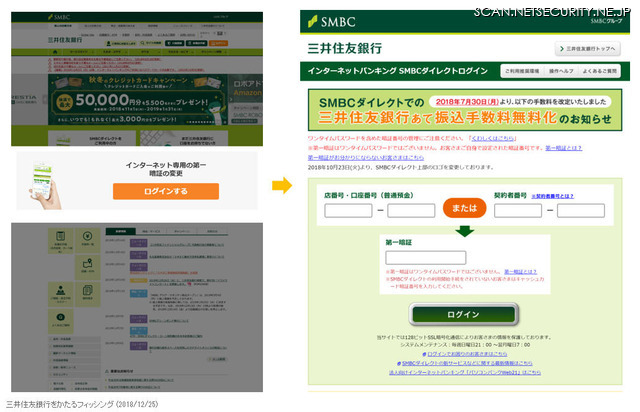
Task: Click the green ログイン button
Action: (463, 314)
